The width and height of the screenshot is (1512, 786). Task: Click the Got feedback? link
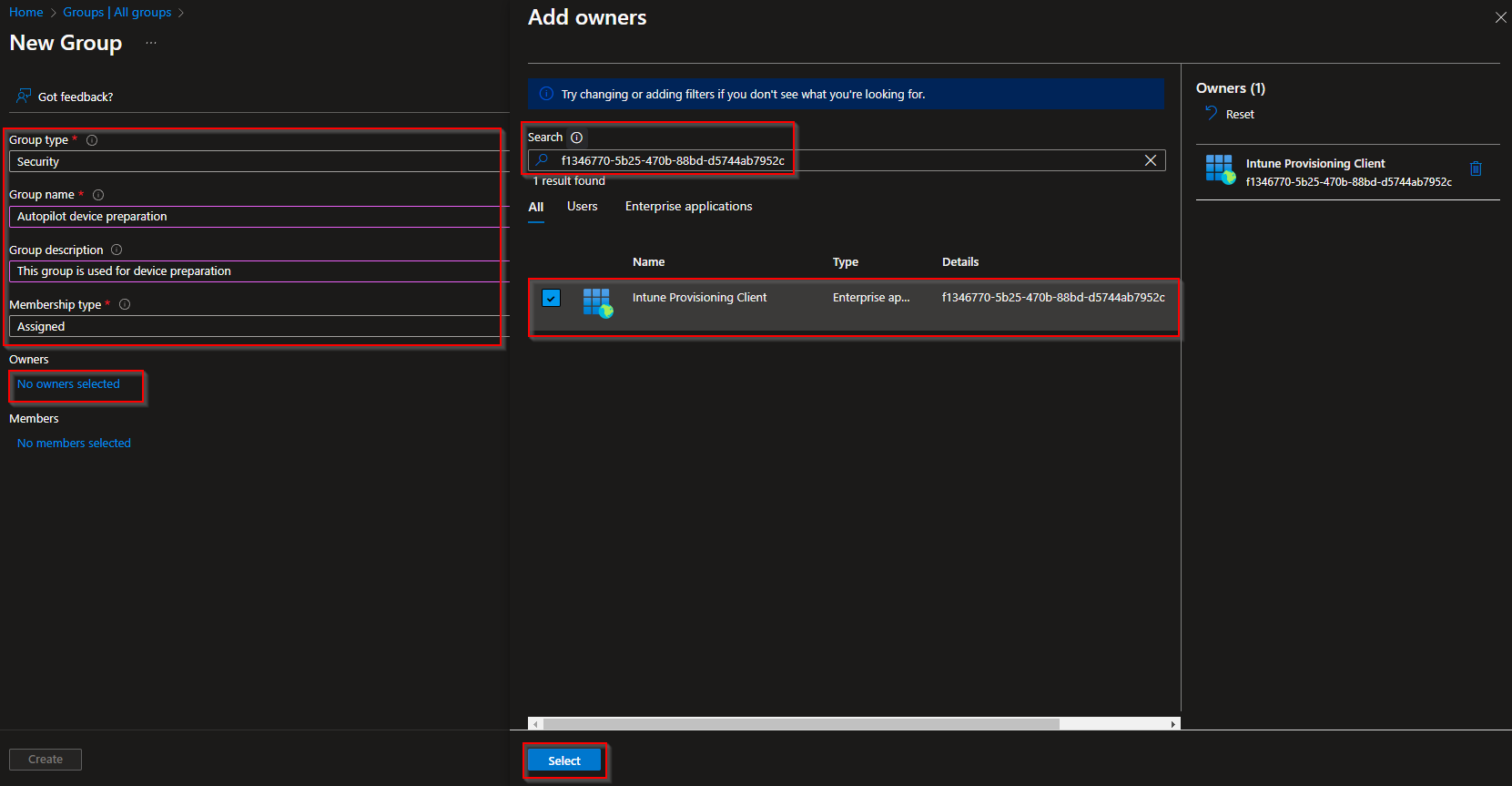pos(76,97)
